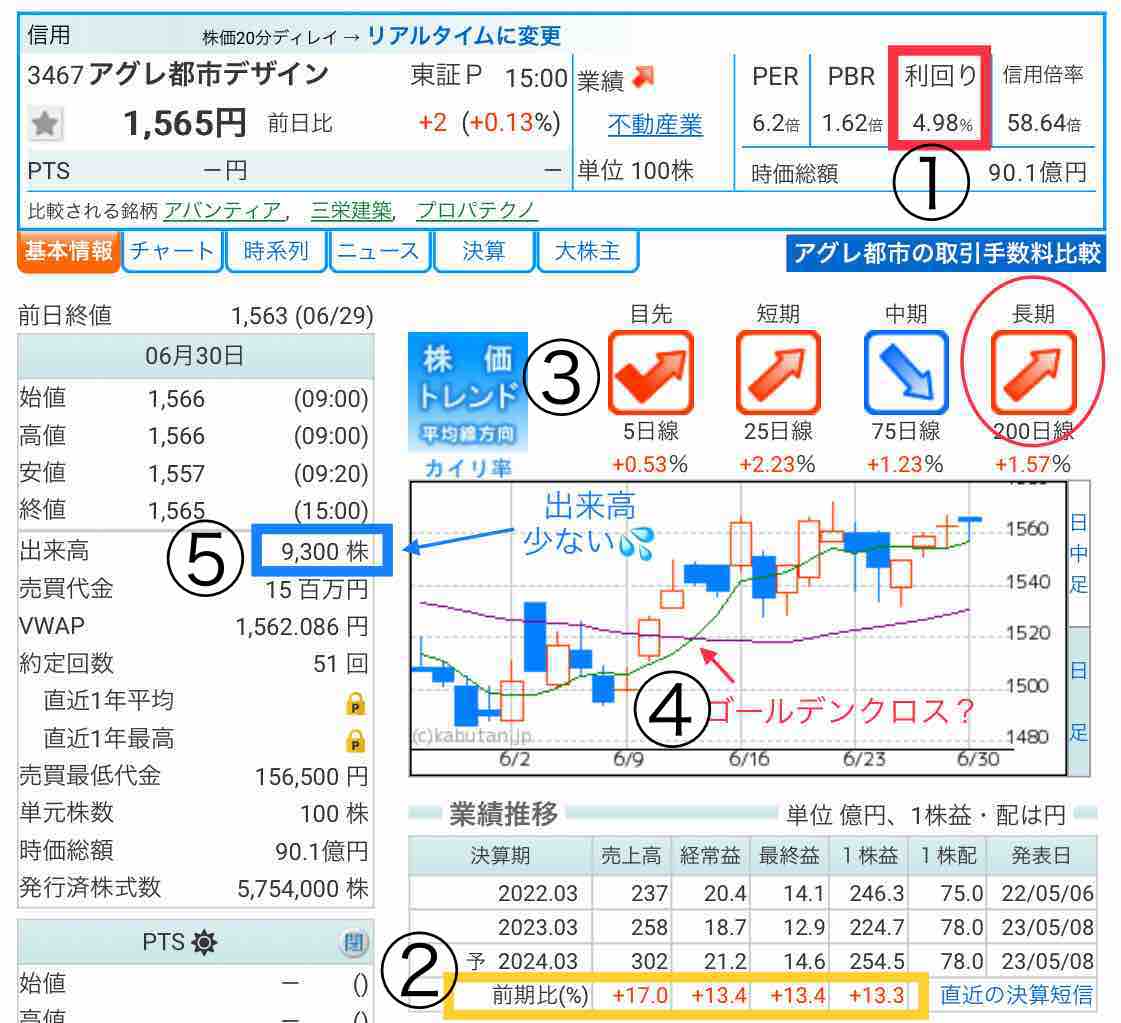
Task: Click the 安値 1,557 row
Action: pos(194,473)
